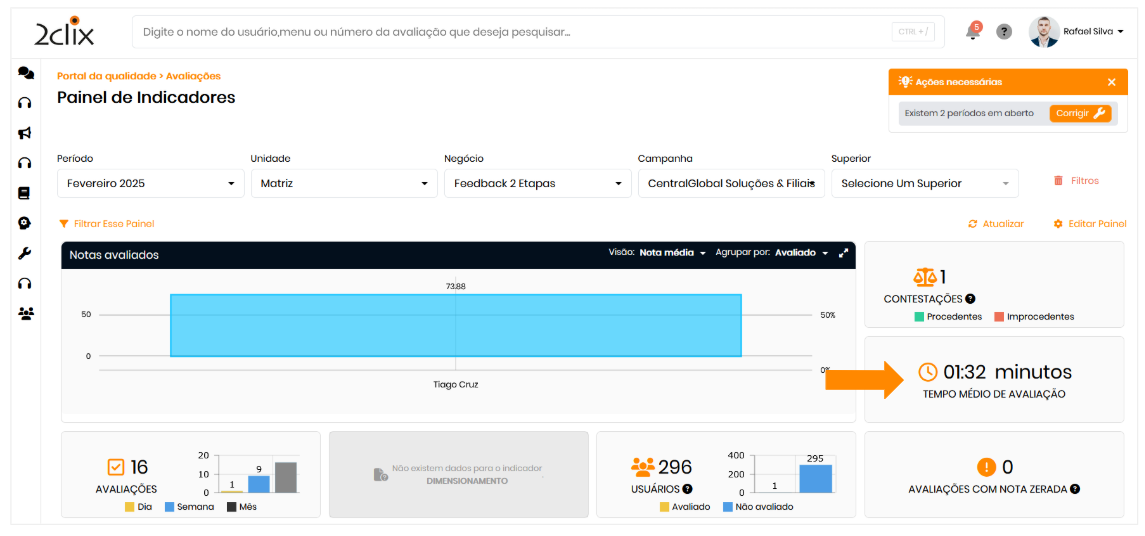Open the Período dropdown showing Fevereiro 2025

150,184
